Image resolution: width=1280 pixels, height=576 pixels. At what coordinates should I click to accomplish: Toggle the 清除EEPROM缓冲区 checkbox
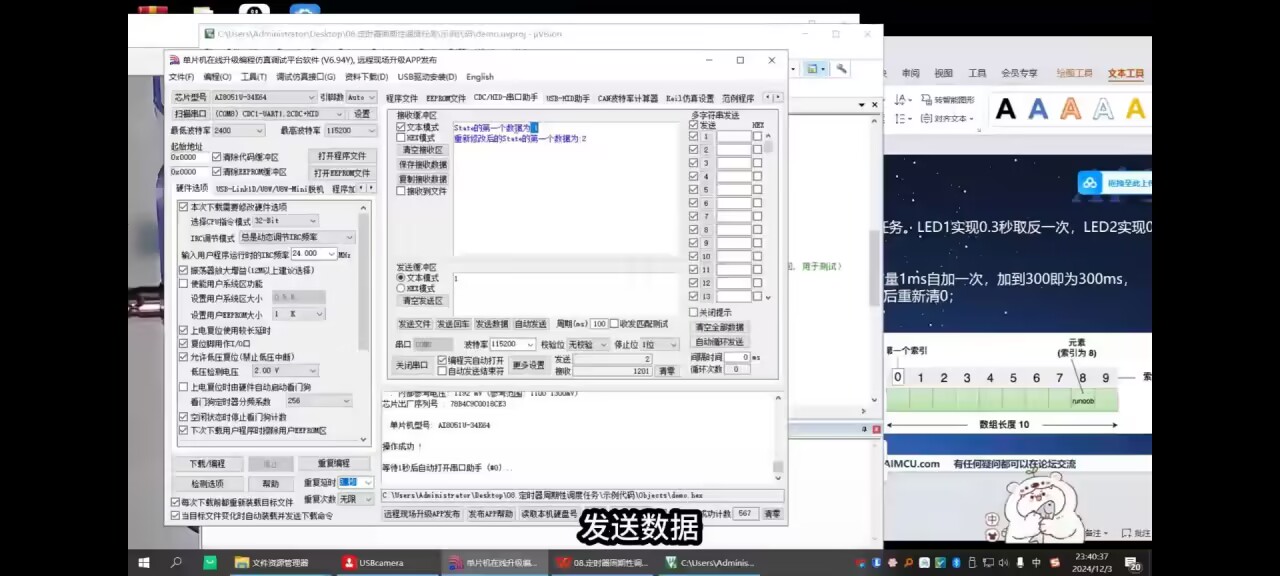pos(217,172)
